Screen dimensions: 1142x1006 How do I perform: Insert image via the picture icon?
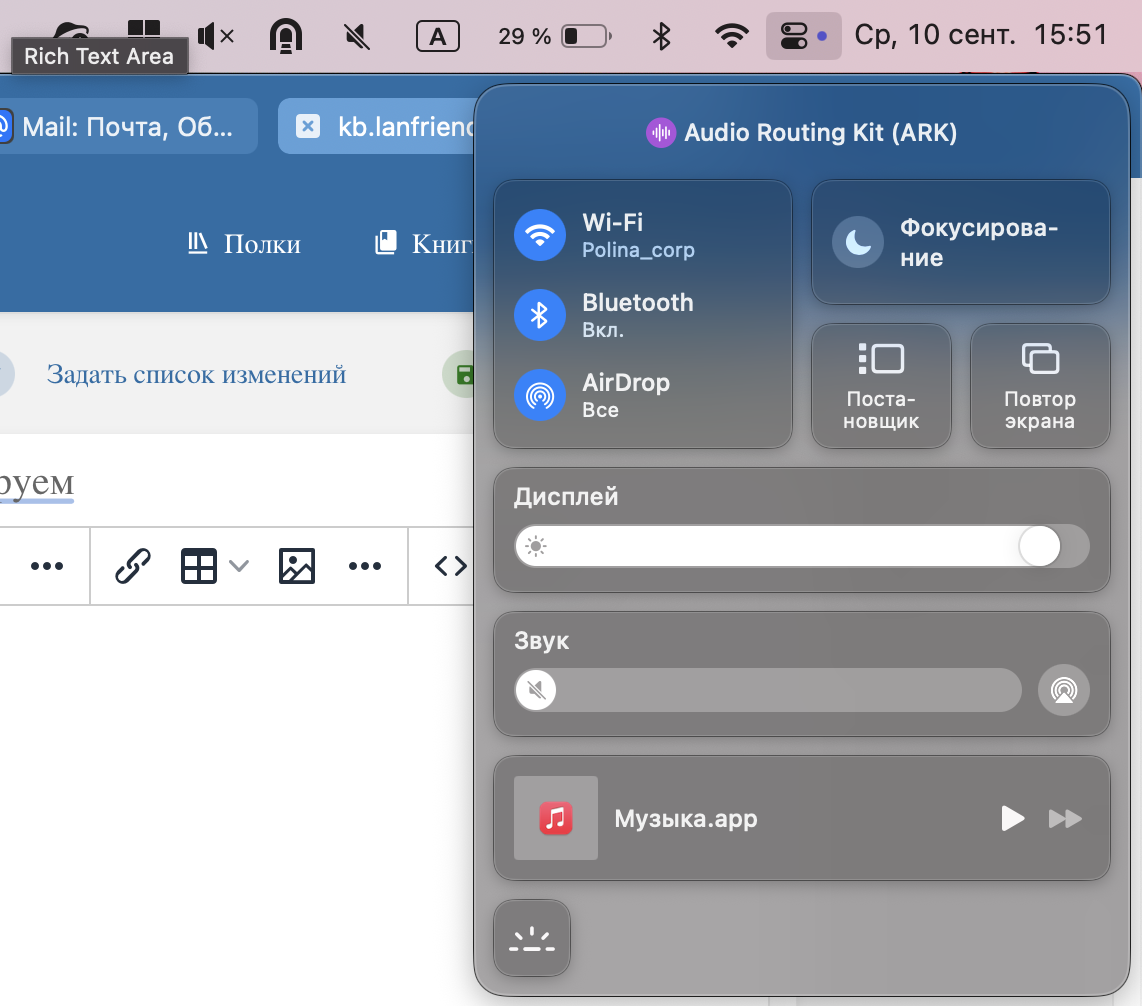297,566
